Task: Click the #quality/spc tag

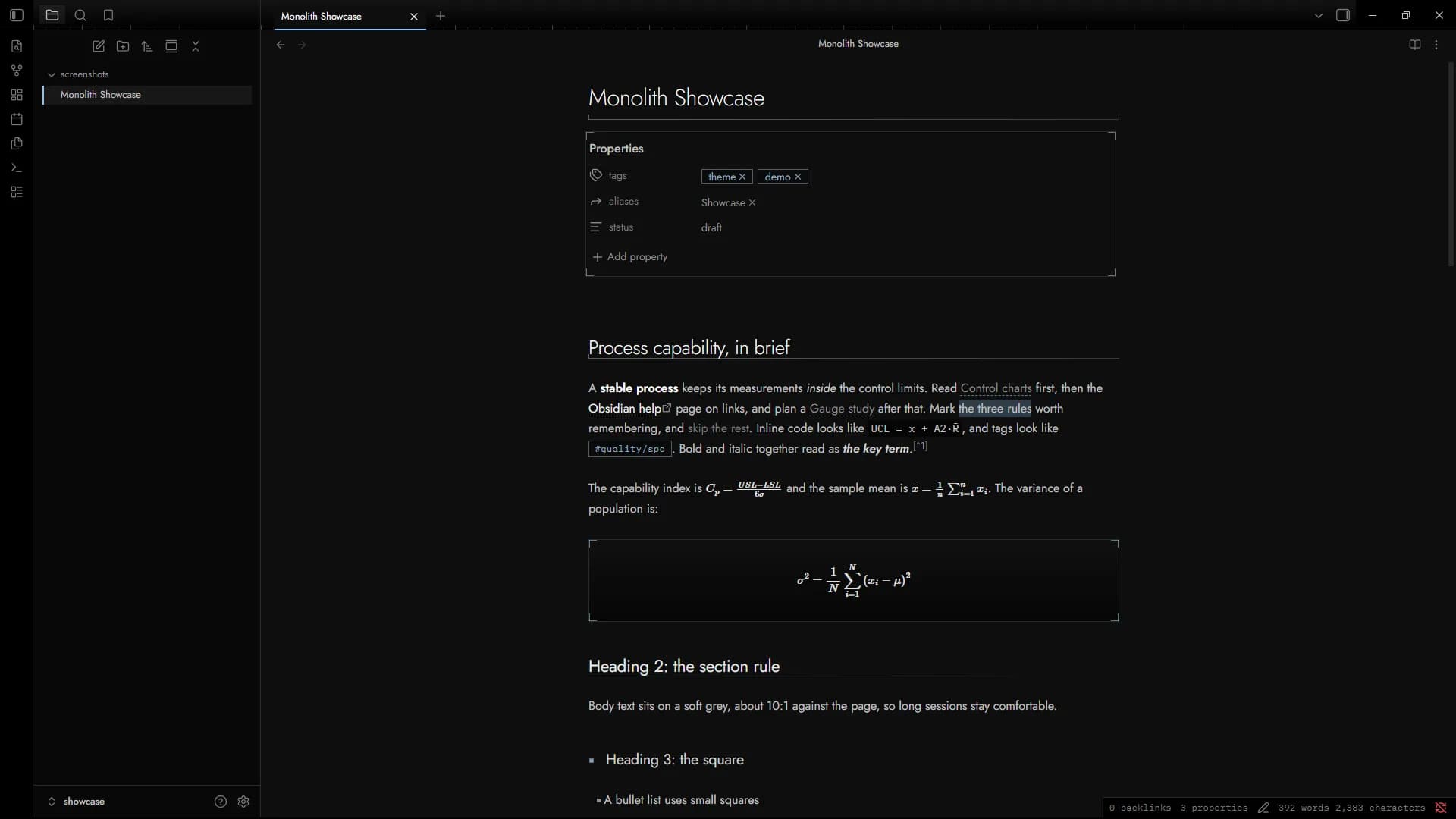Action: (630, 449)
